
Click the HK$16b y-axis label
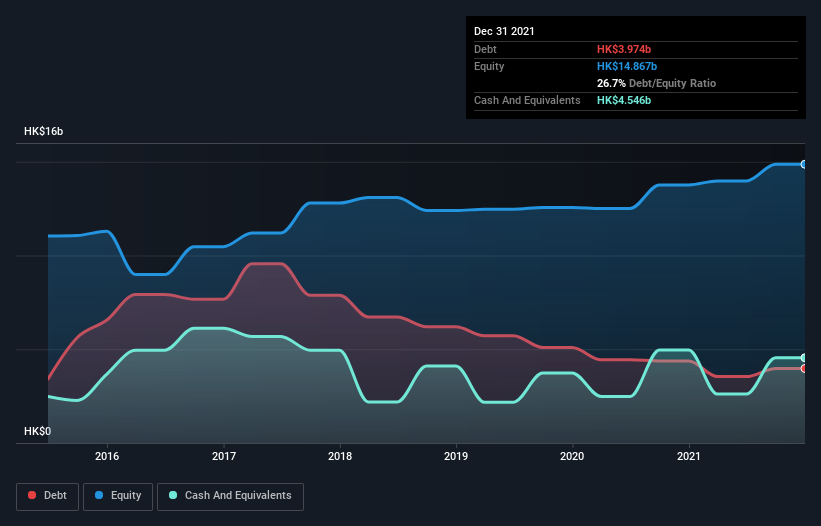click(43, 131)
